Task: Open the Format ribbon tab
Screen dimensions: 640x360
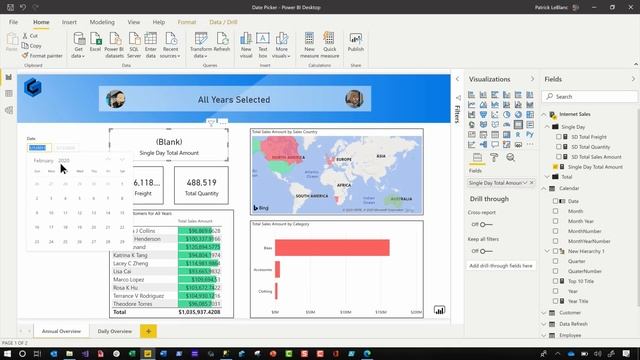Action: 187,22
